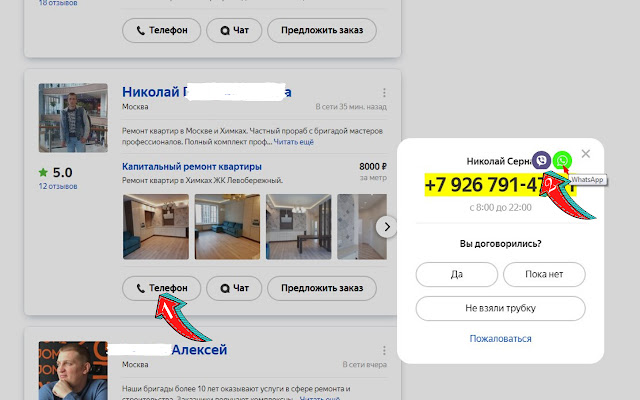Click Телефон button on Николай's card
Viewport: 640px width, 400px height.
(x=162, y=289)
